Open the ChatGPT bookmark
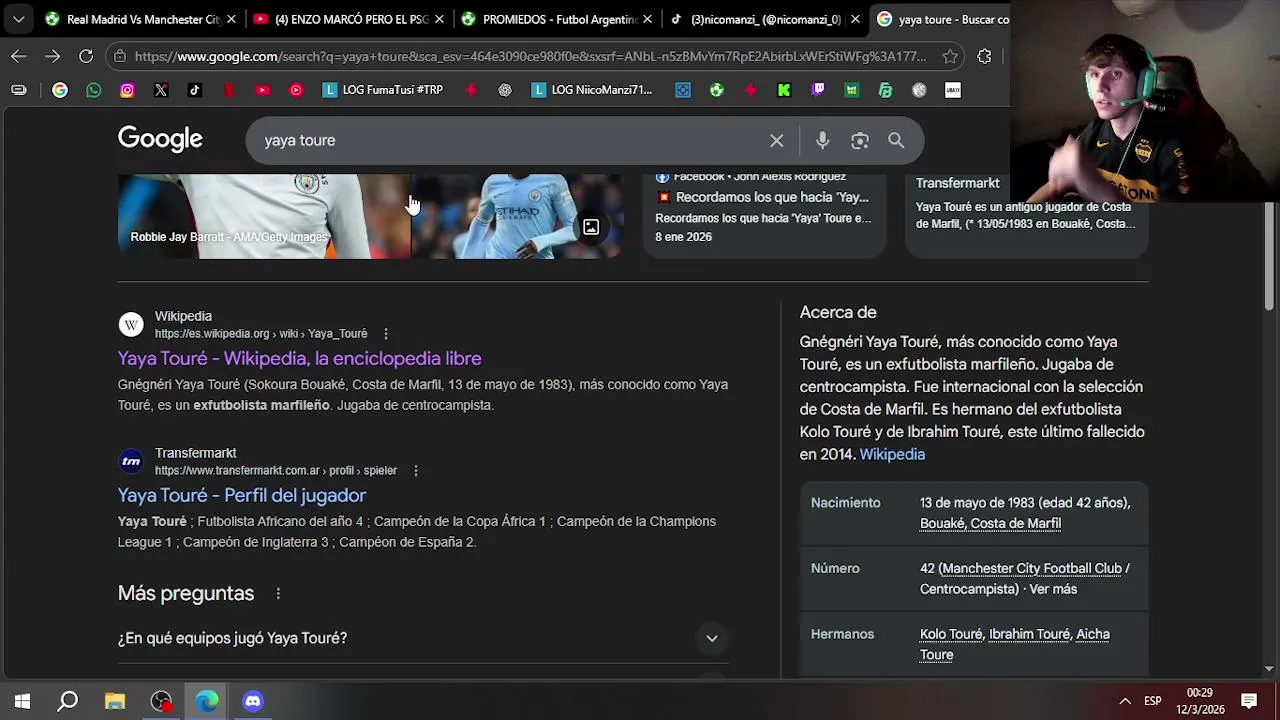Screen dimensions: 1280x720 coord(505,90)
